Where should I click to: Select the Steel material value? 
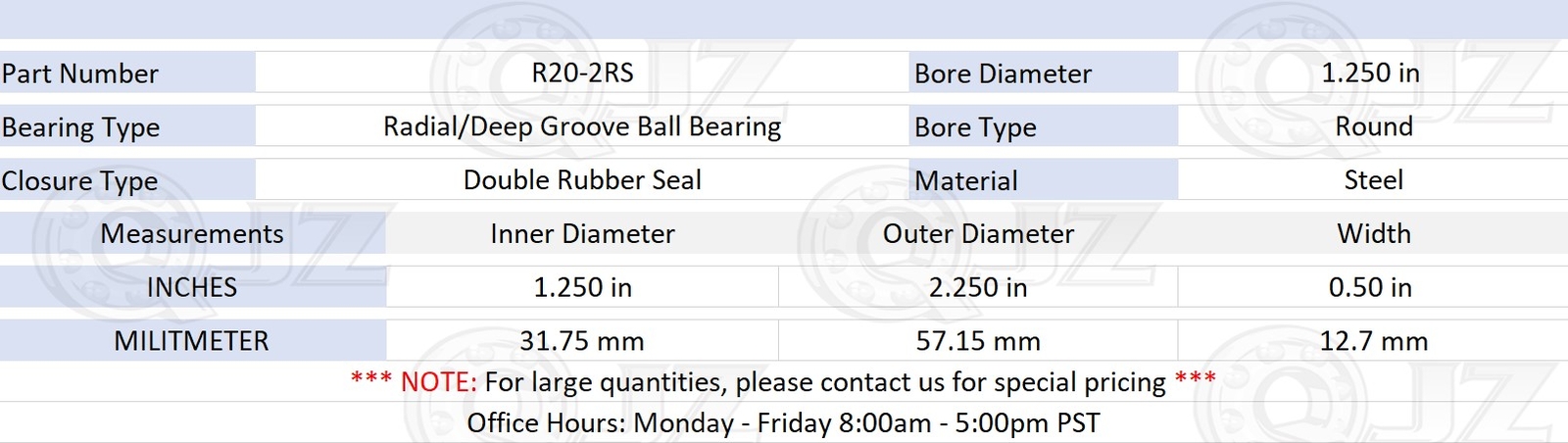(1373, 180)
